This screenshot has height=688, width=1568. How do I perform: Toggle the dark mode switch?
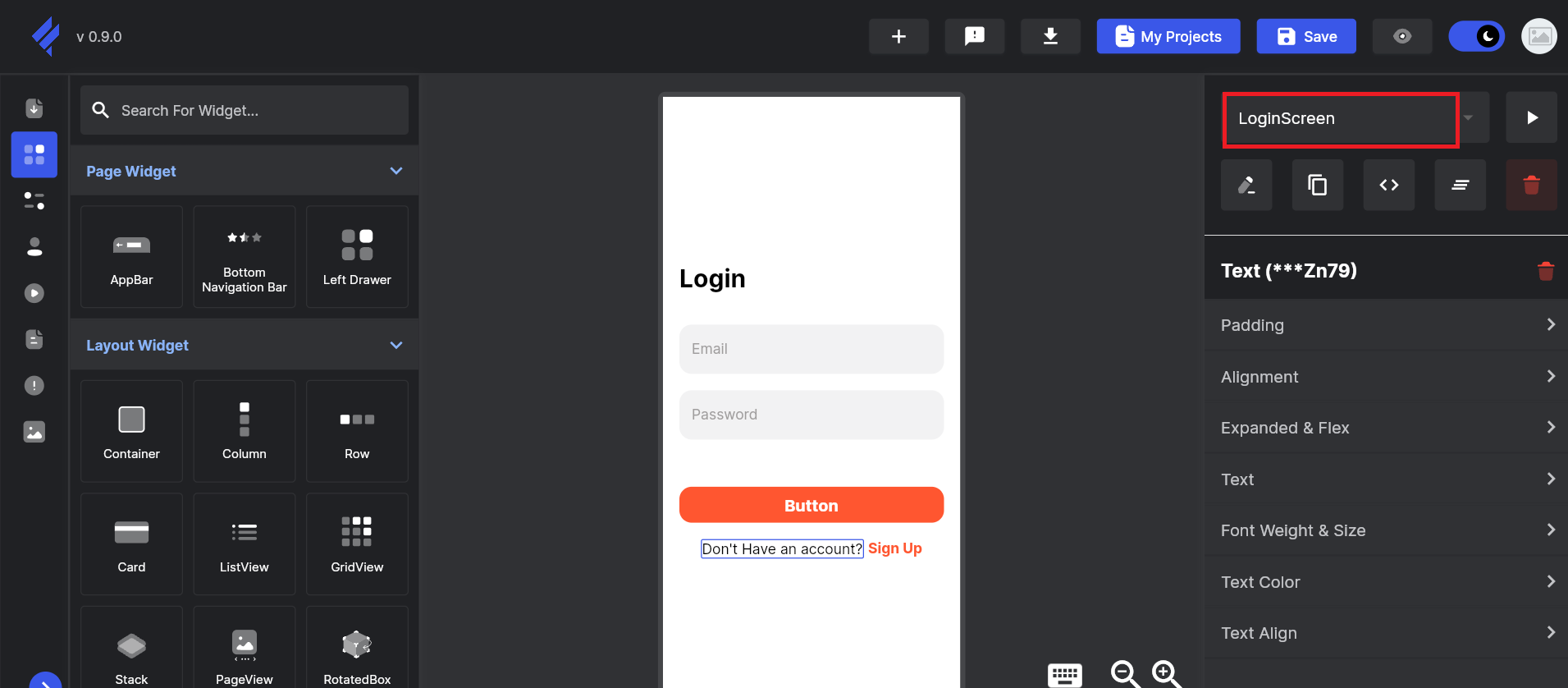coord(1476,36)
